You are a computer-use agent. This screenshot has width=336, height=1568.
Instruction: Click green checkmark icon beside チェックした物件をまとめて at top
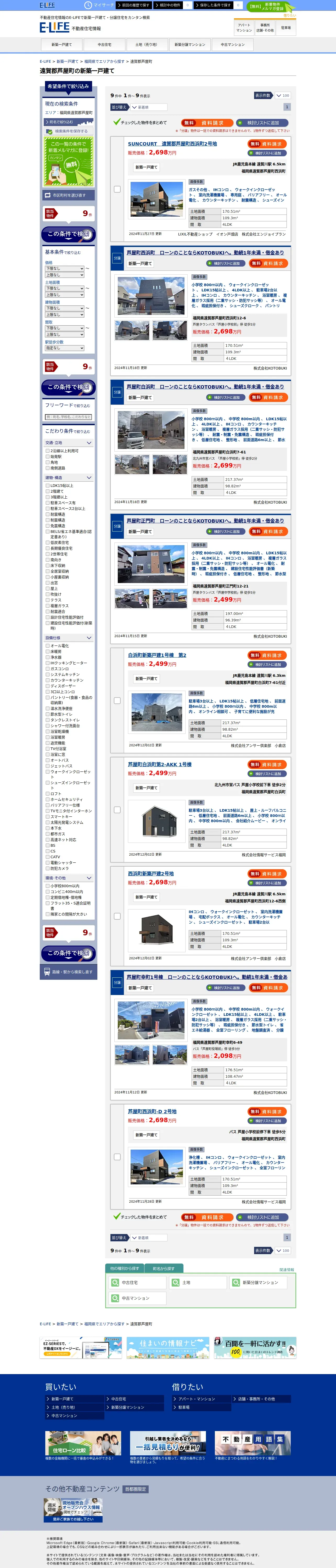(x=116, y=122)
